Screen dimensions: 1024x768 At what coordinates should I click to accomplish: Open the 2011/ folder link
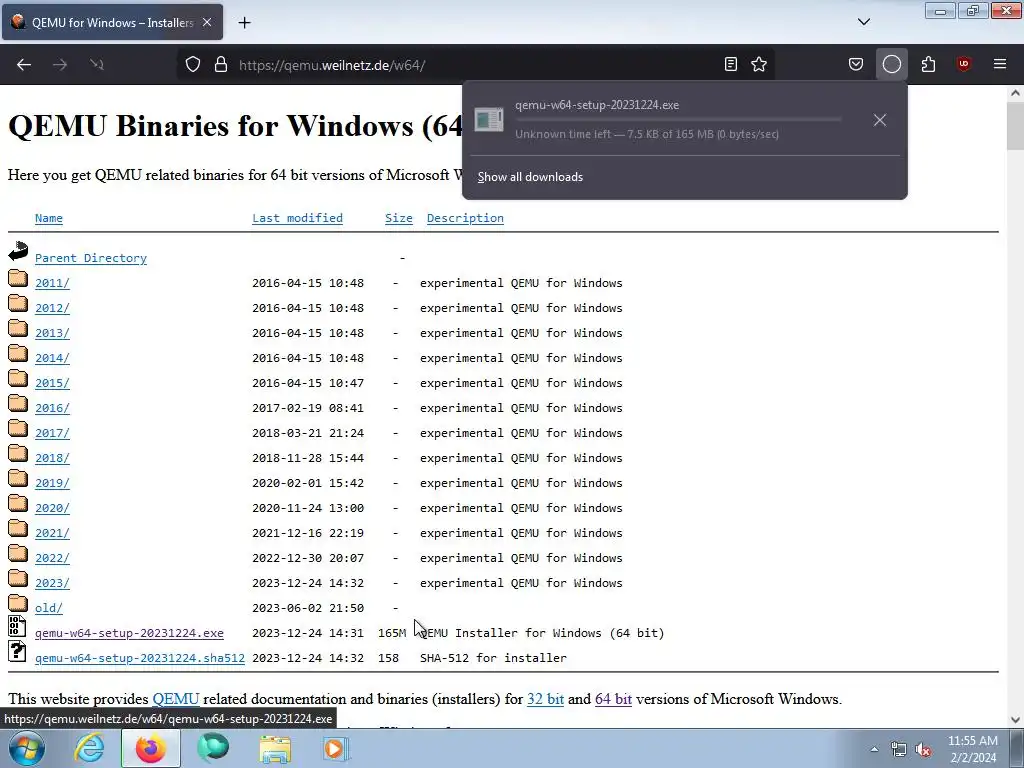click(x=52, y=283)
